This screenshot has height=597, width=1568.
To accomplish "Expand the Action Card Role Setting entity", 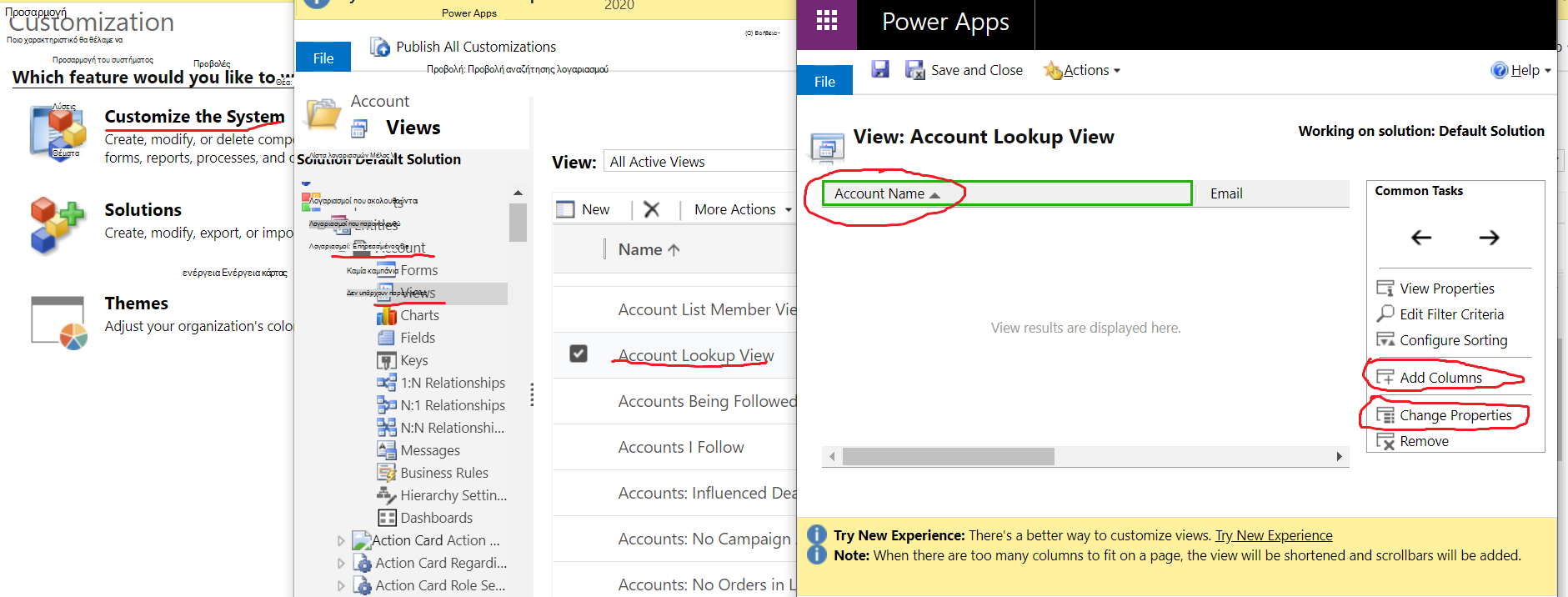I will click(x=341, y=585).
